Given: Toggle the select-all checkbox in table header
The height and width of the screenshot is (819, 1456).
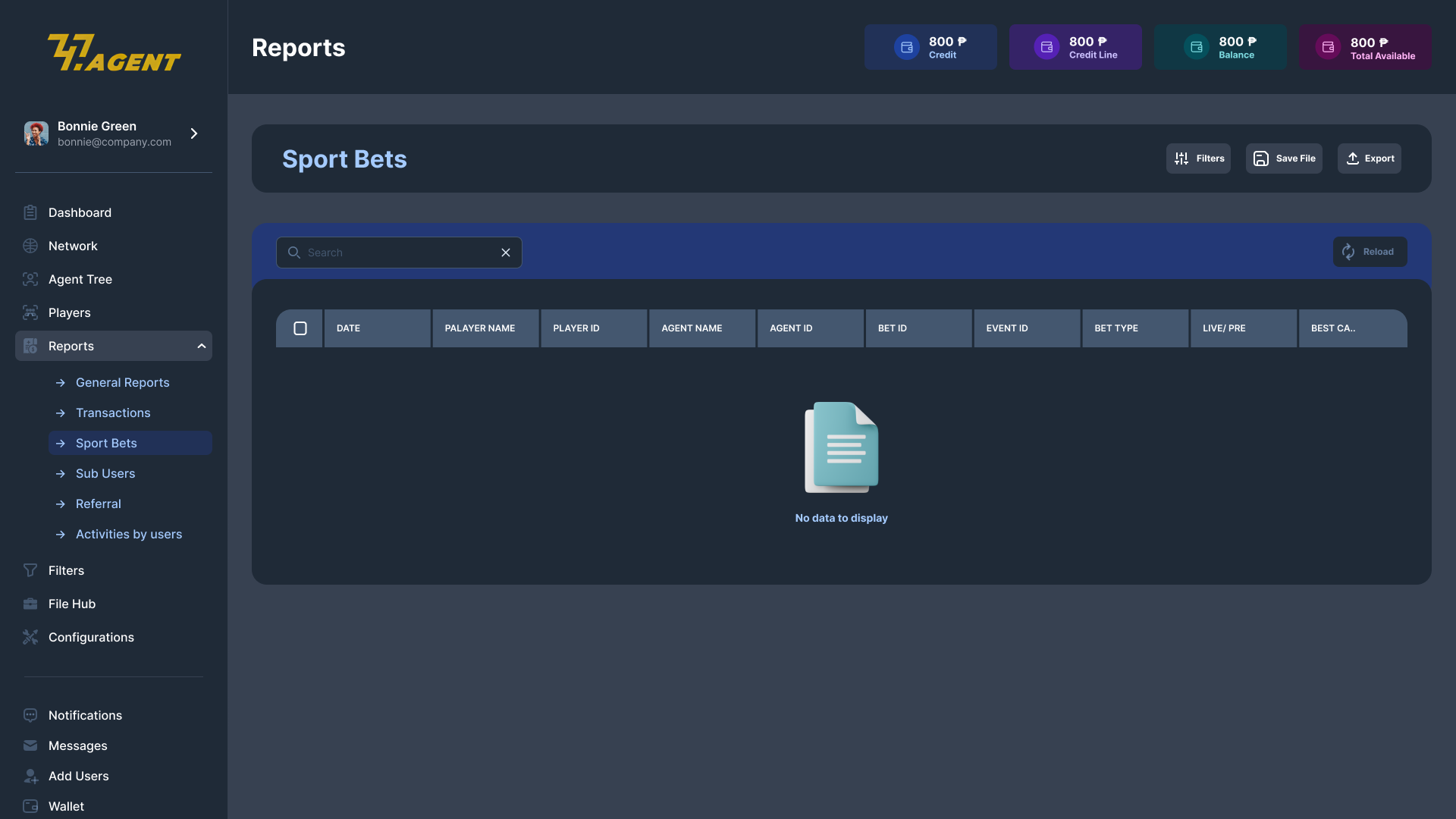Looking at the screenshot, I should tap(300, 328).
